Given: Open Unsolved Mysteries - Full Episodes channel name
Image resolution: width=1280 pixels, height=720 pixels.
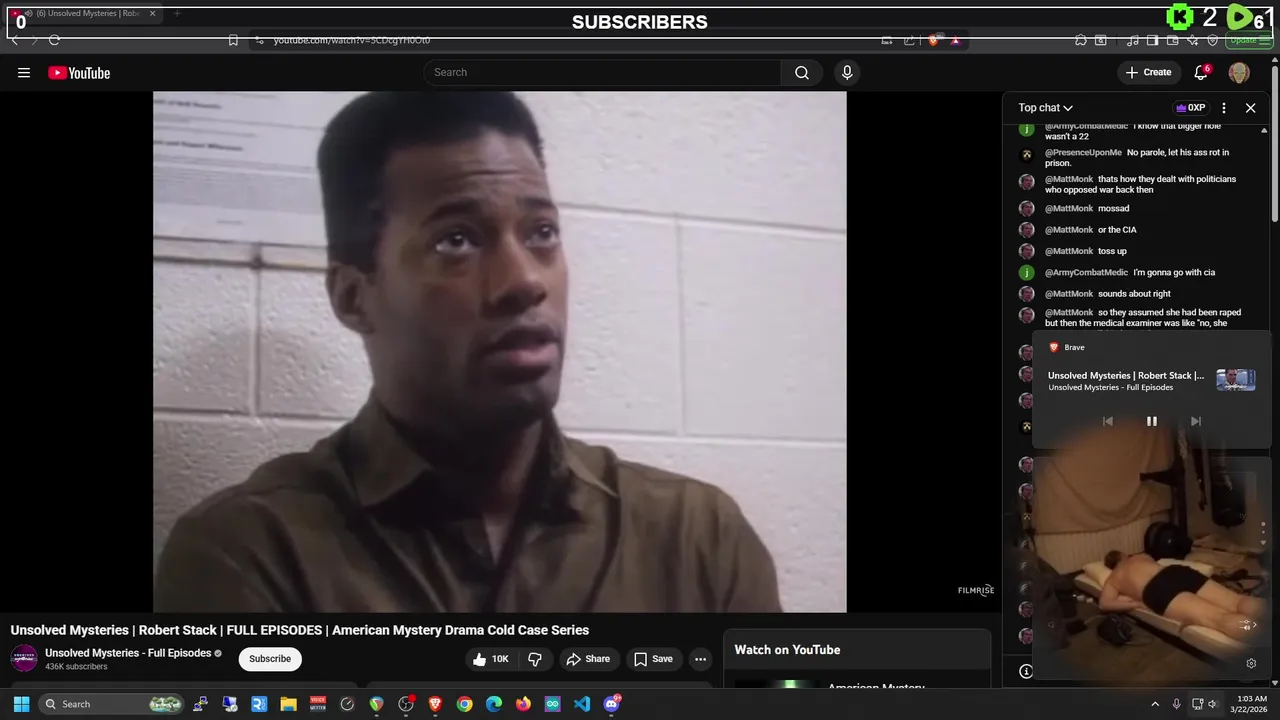Looking at the screenshot, I should pyautogui.click(x=128, y=653).
